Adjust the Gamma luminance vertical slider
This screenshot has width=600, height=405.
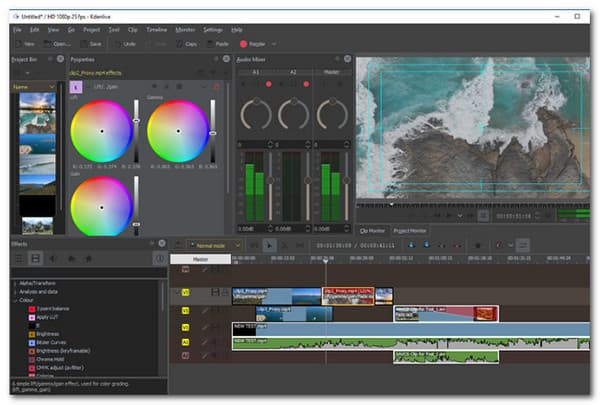coord(213,131)
